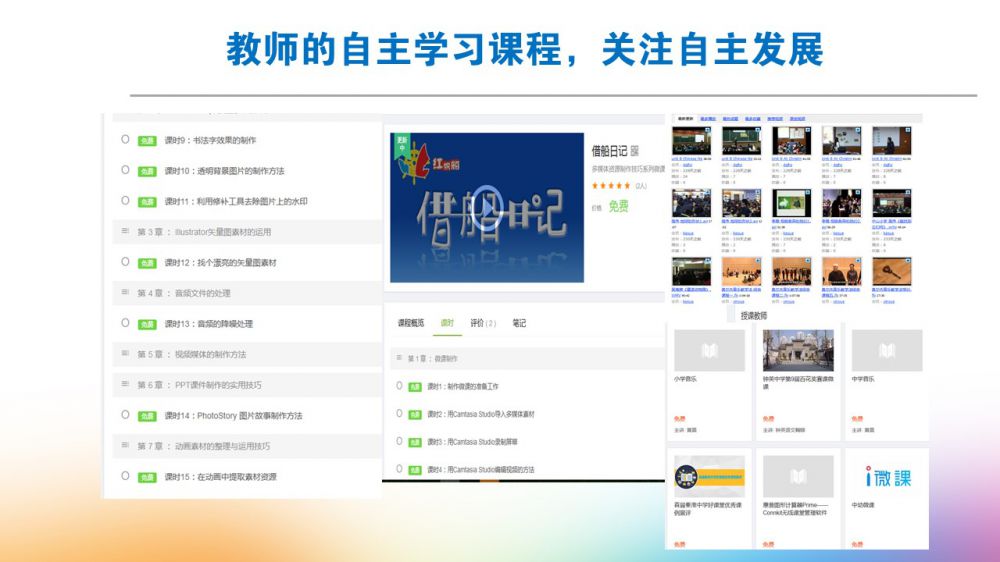Click the book placeholder icon for 小学音乐
Image resolution: width=1000 pixels, height=562 pixels.
point(708,351)
